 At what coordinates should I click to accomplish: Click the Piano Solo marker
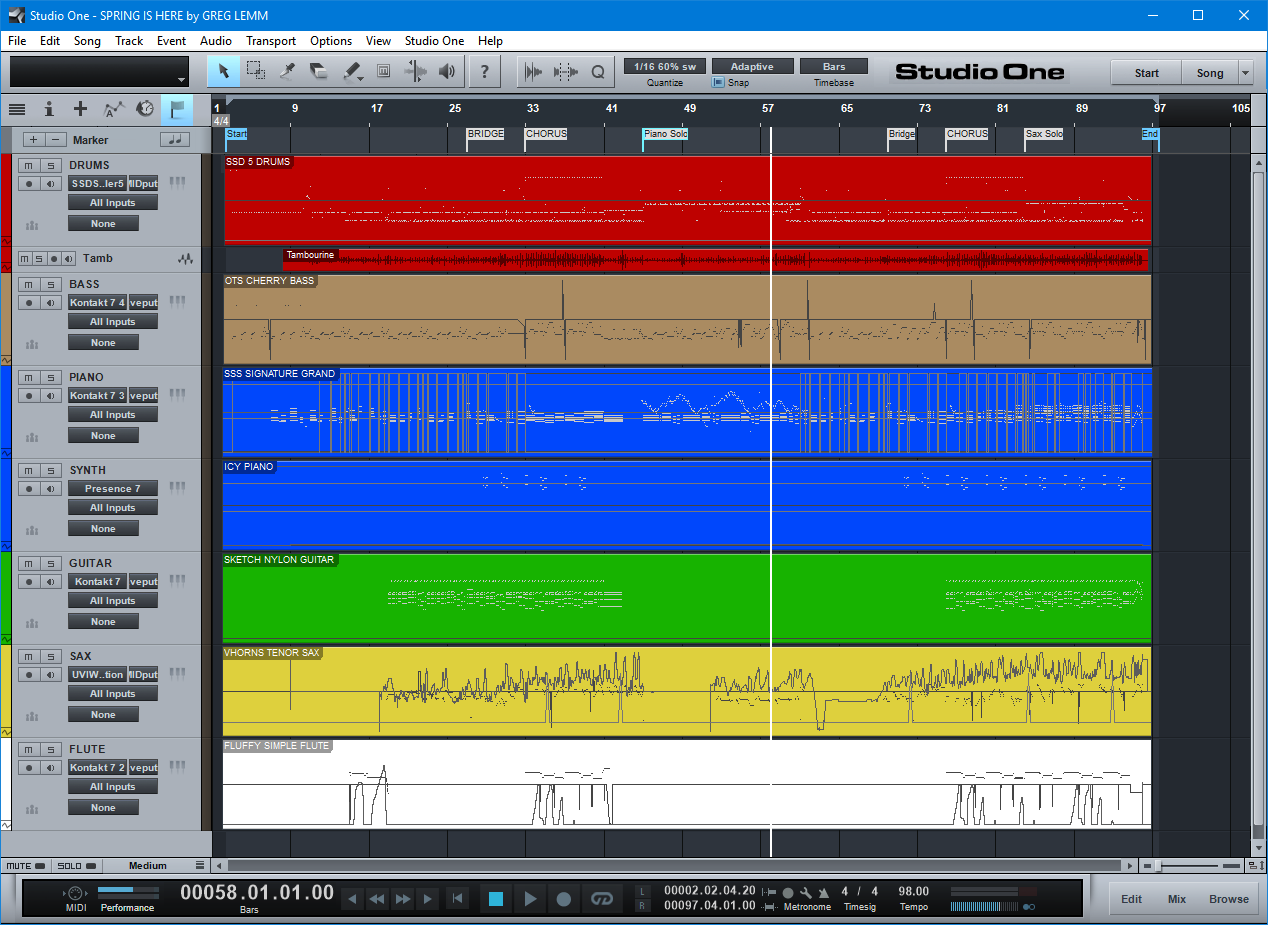point(666,134)
